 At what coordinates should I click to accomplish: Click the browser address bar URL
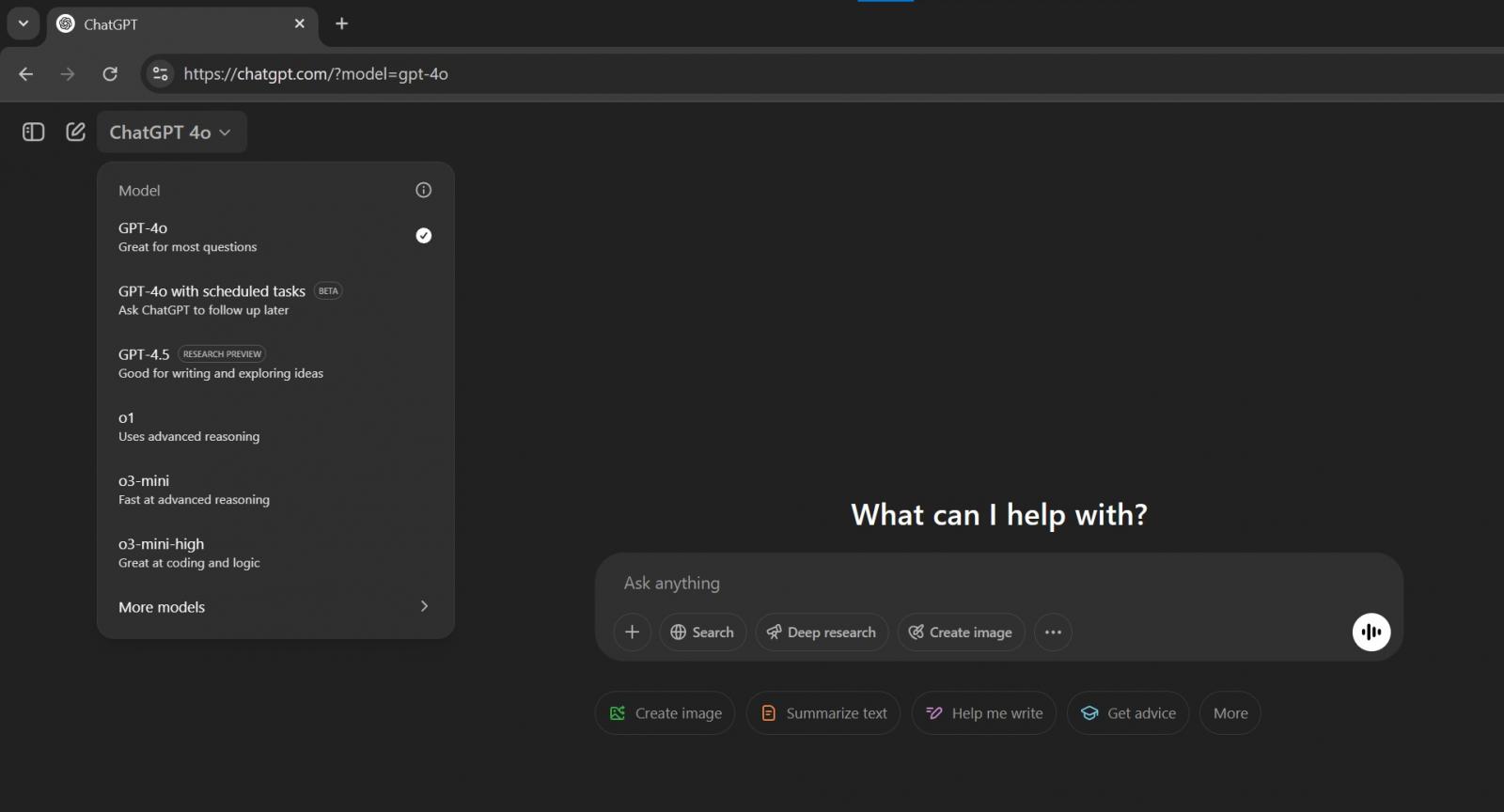316,73
